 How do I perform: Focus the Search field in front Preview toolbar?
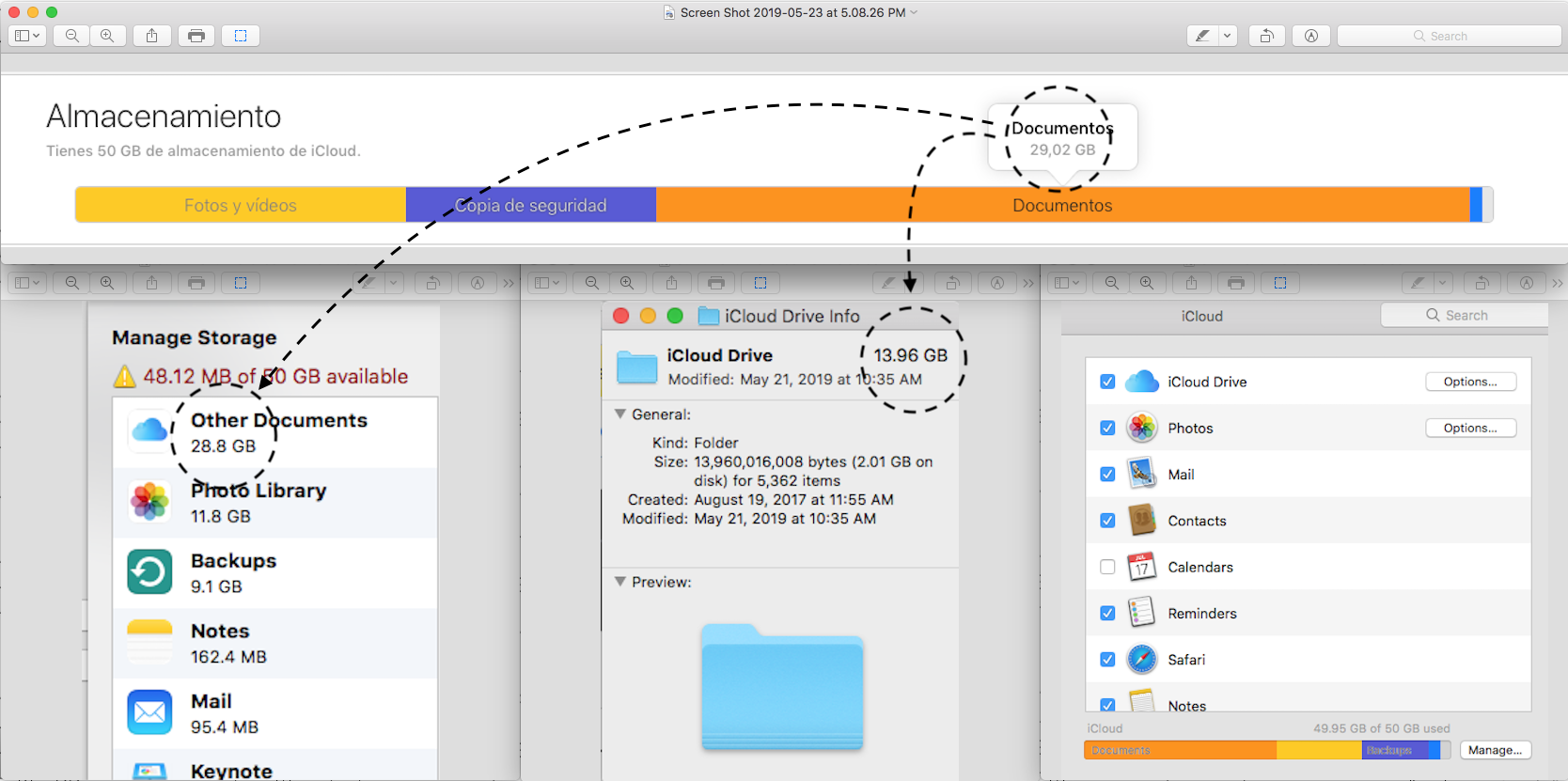1449,36
